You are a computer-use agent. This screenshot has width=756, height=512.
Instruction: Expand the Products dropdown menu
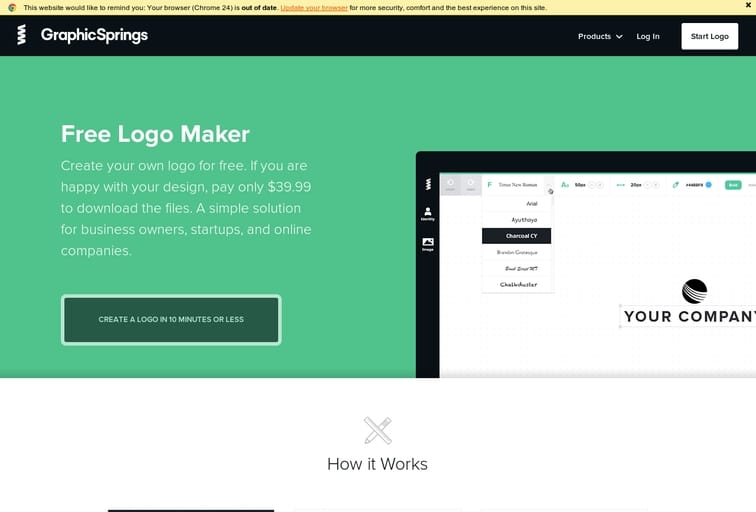point(600,36)
